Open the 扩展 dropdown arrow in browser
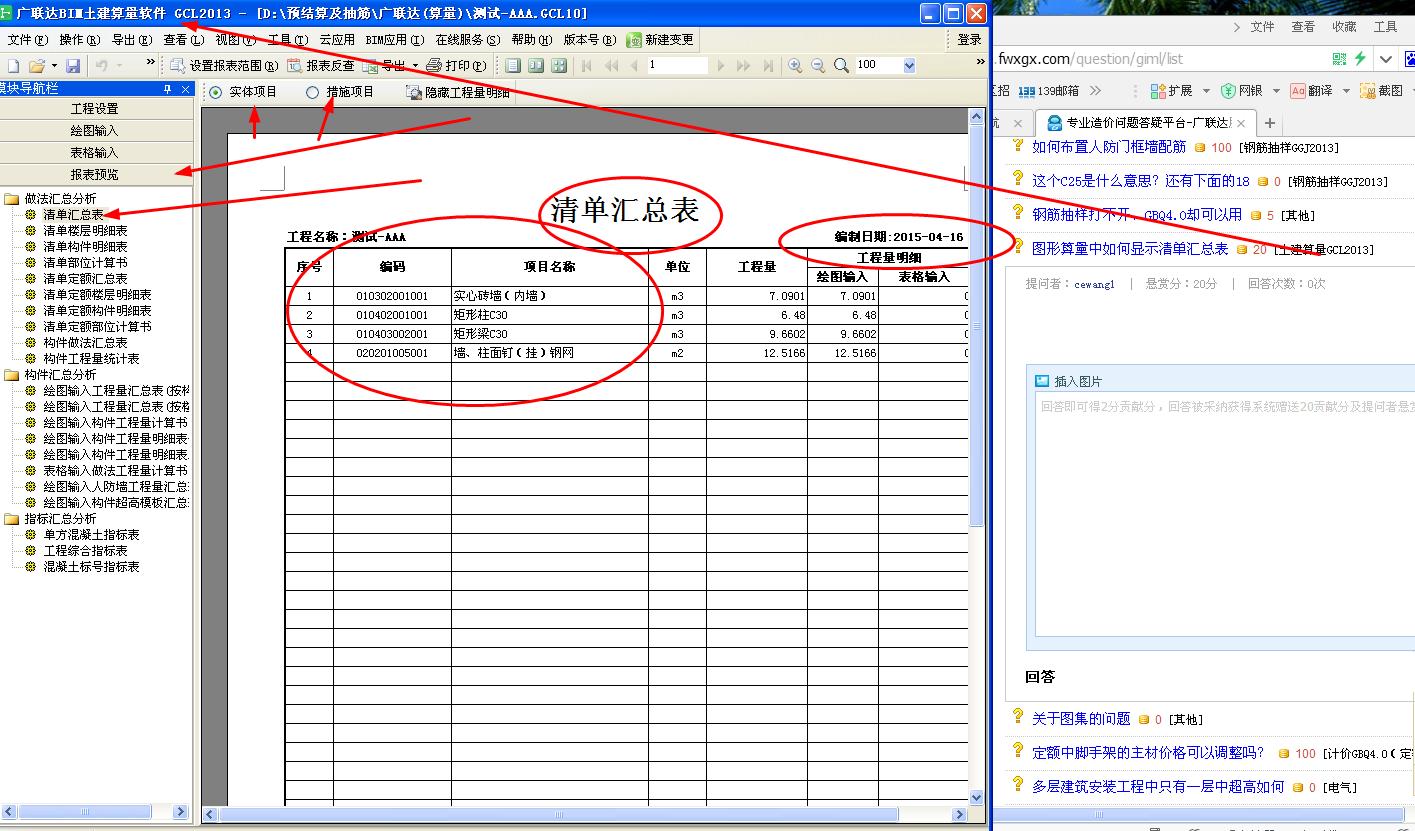 [x=1206, y=91]
